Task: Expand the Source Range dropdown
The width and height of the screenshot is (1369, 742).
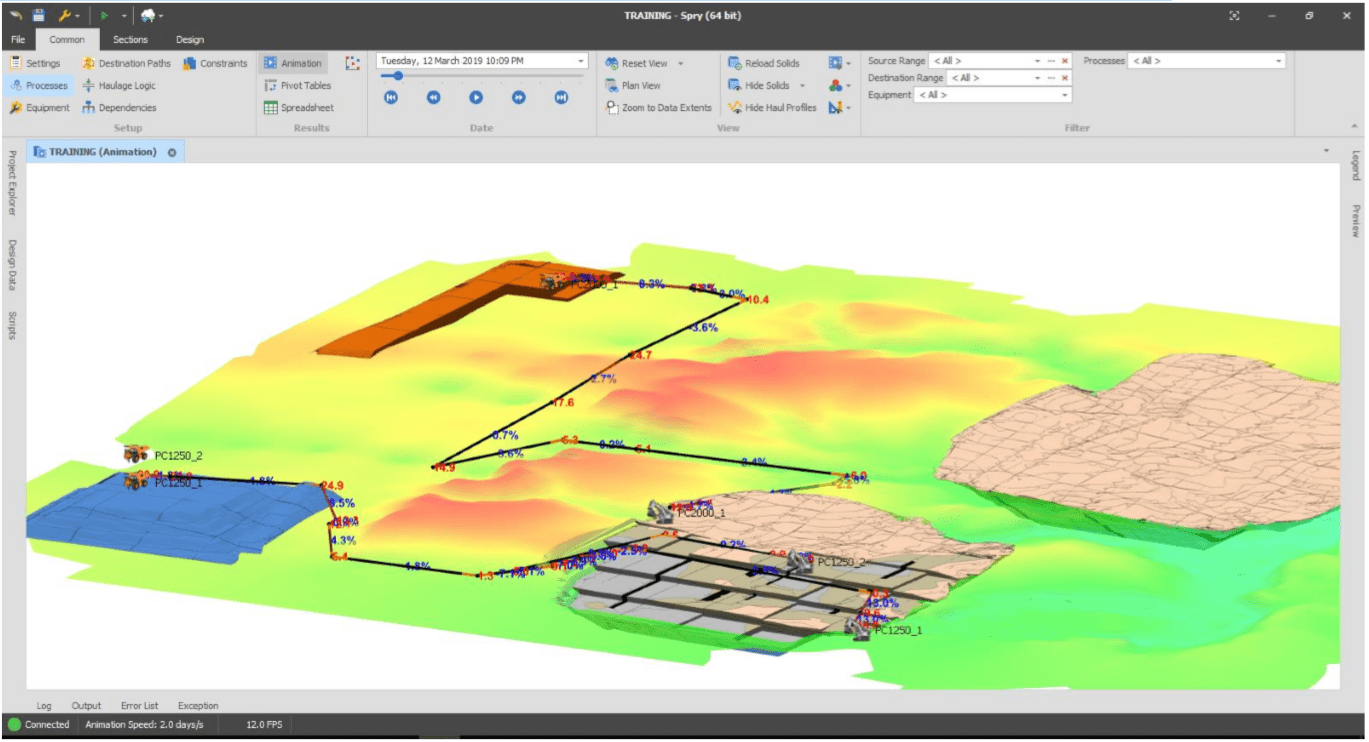Action: [1037, 61]
